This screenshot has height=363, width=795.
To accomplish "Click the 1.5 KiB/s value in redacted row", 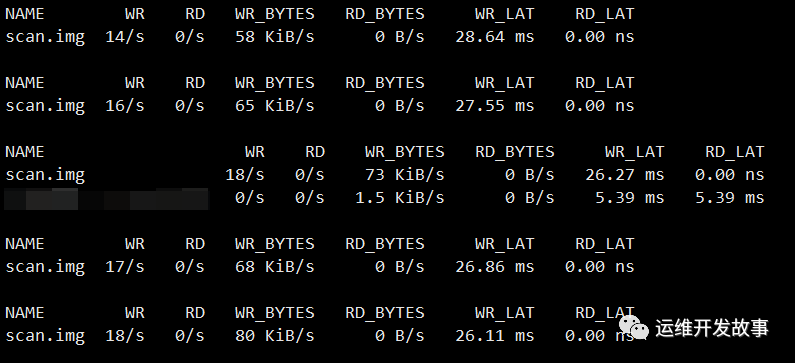I will [400, 198].
